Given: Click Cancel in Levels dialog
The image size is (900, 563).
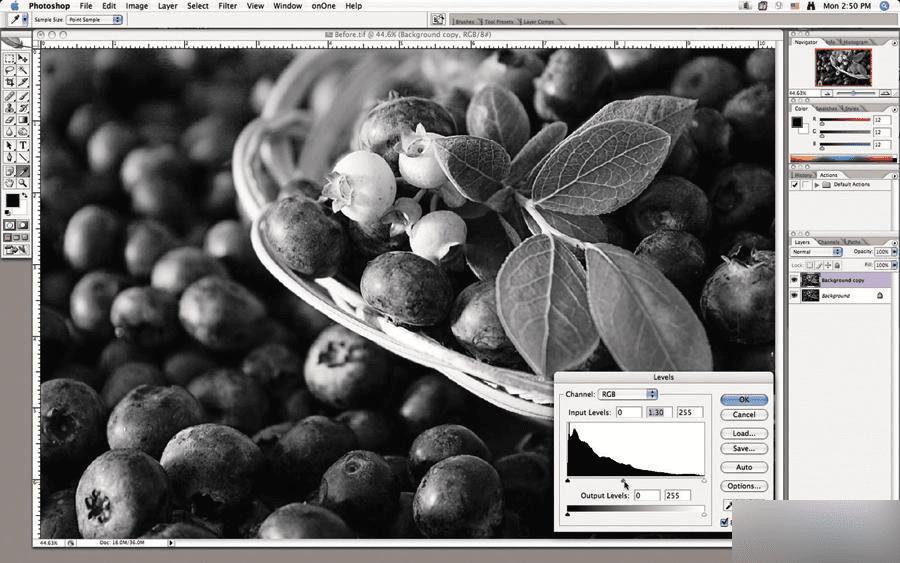Looking at the screenshot, I should [744, 414].
